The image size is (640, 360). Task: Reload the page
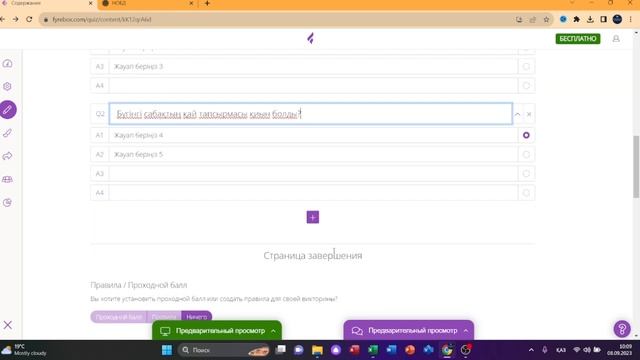point(29,19)
